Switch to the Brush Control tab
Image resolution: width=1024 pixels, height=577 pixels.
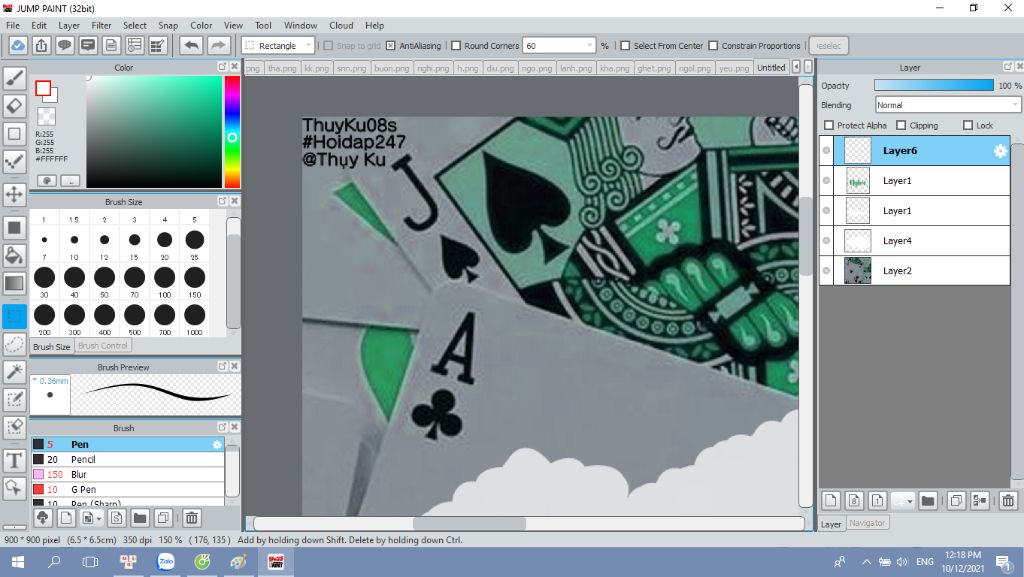click(x=103, y=346)
